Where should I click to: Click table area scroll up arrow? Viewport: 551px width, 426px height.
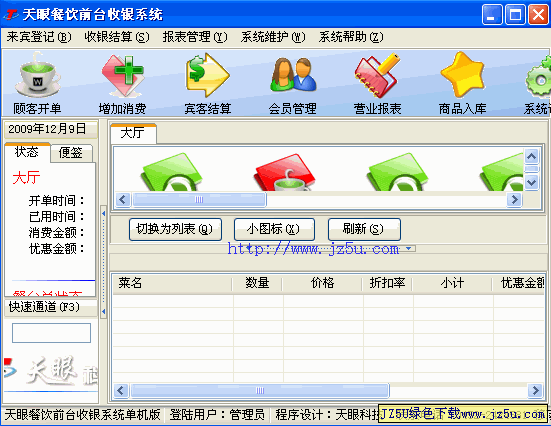coord(531,156)
